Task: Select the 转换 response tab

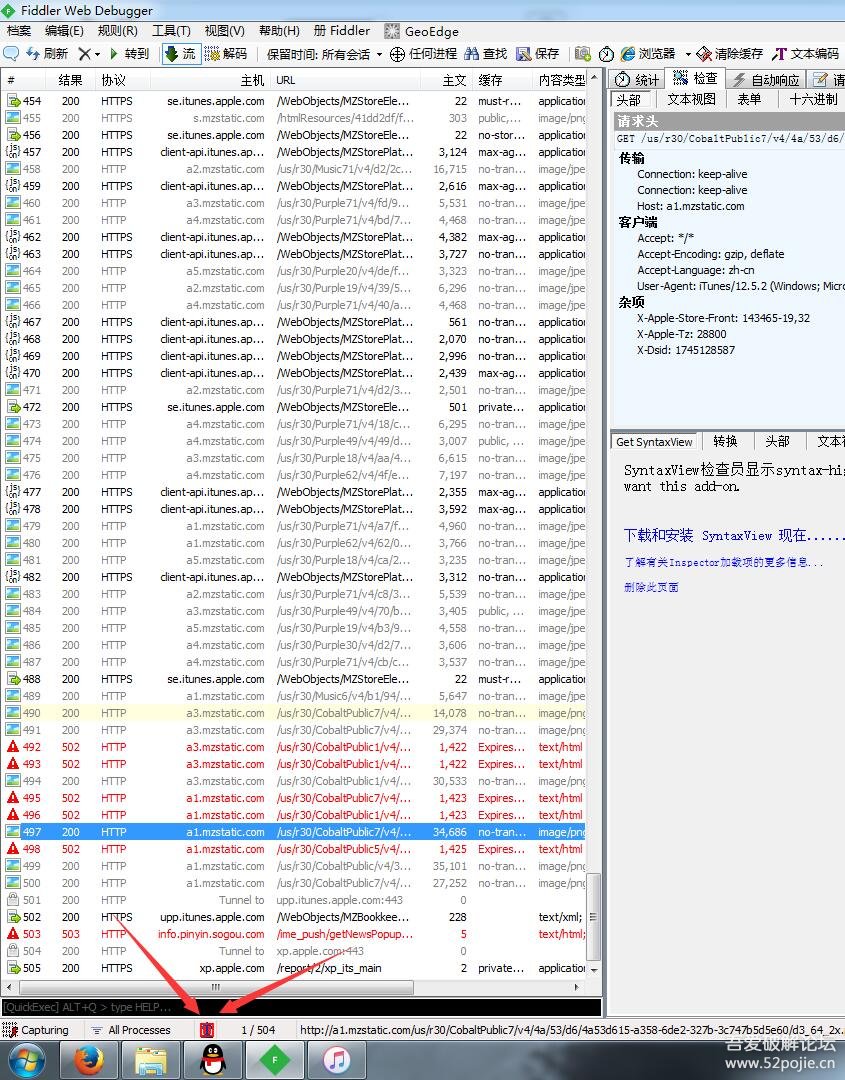Action: pyautogui.click(x=725, y=442)
